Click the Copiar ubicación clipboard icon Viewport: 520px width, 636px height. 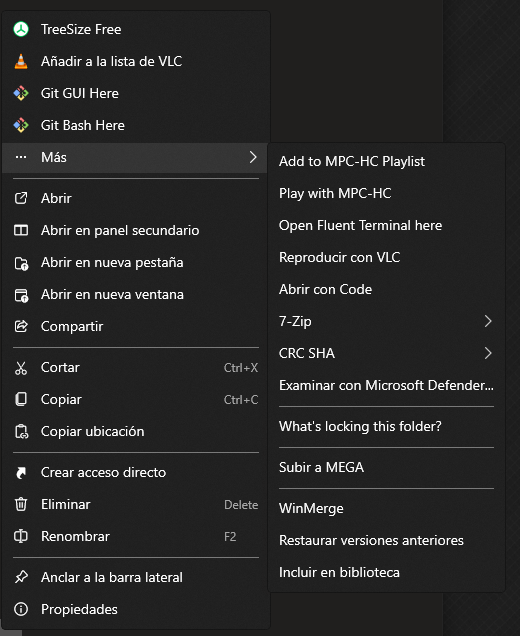(21, 432)
